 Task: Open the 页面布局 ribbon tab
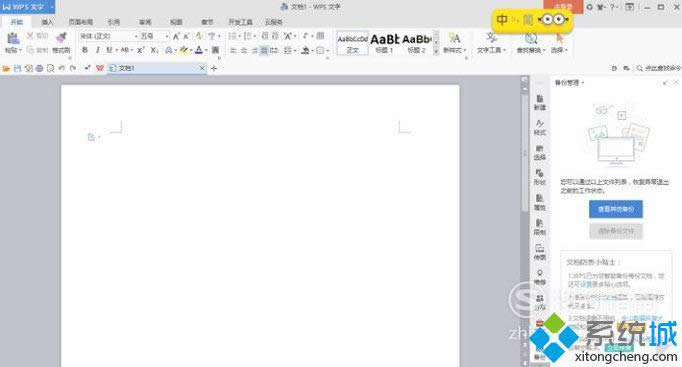80,22
